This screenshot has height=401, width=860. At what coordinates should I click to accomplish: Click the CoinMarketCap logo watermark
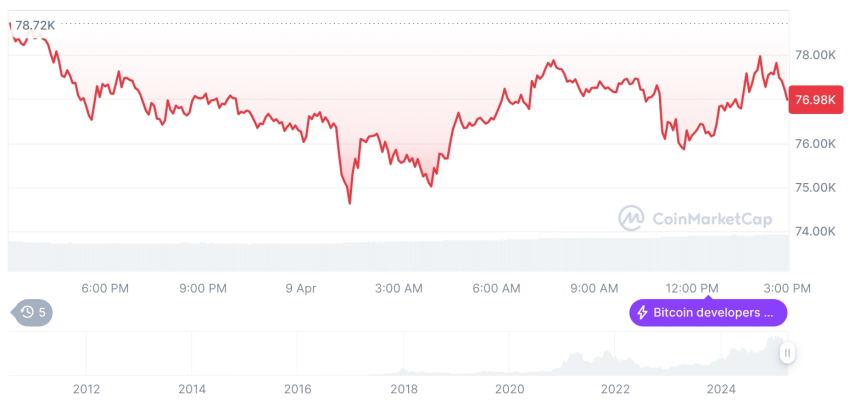(631, 217)
